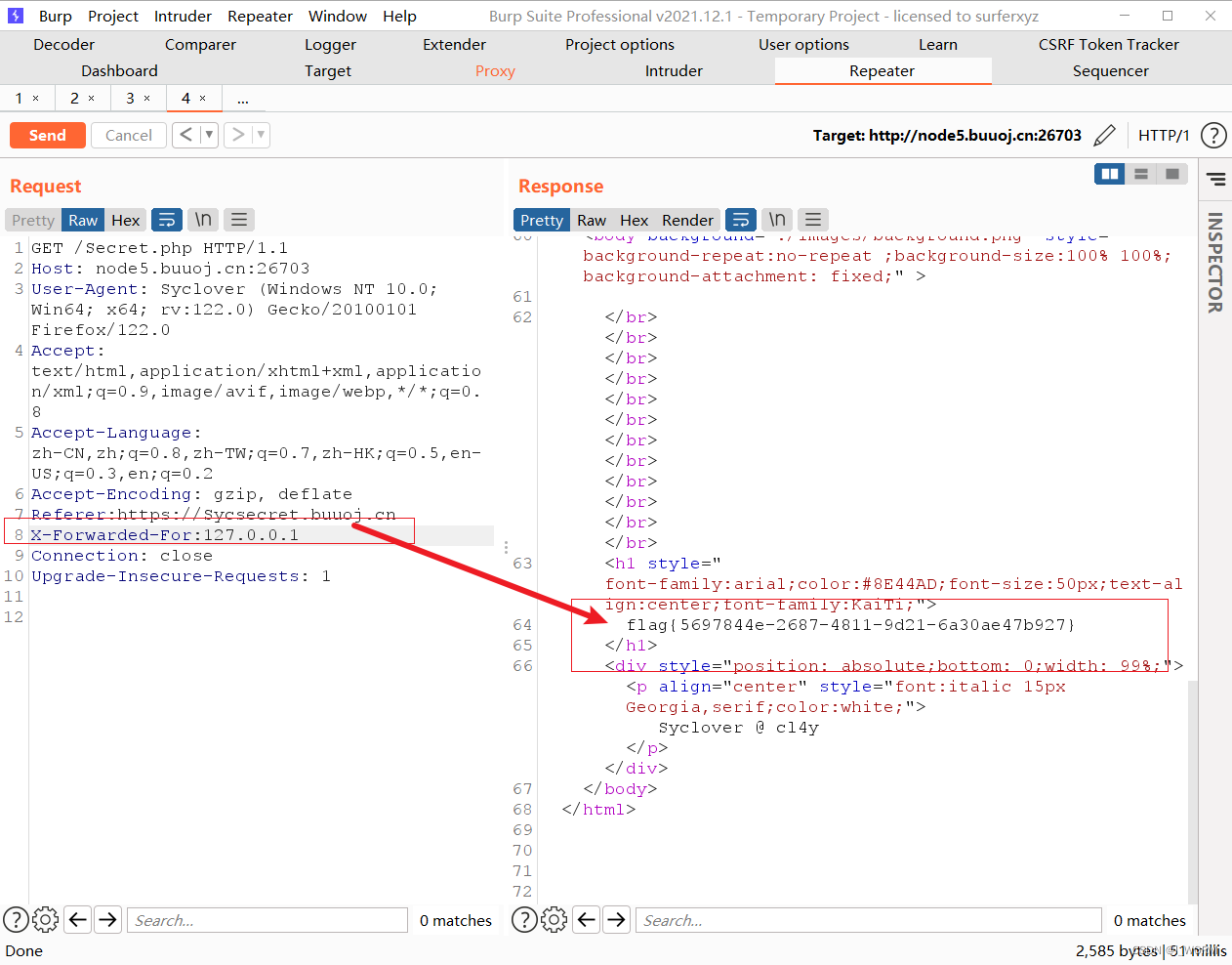1232x965 pixels.
Task: Go to next request search match
Action: (x=108, y=919)
